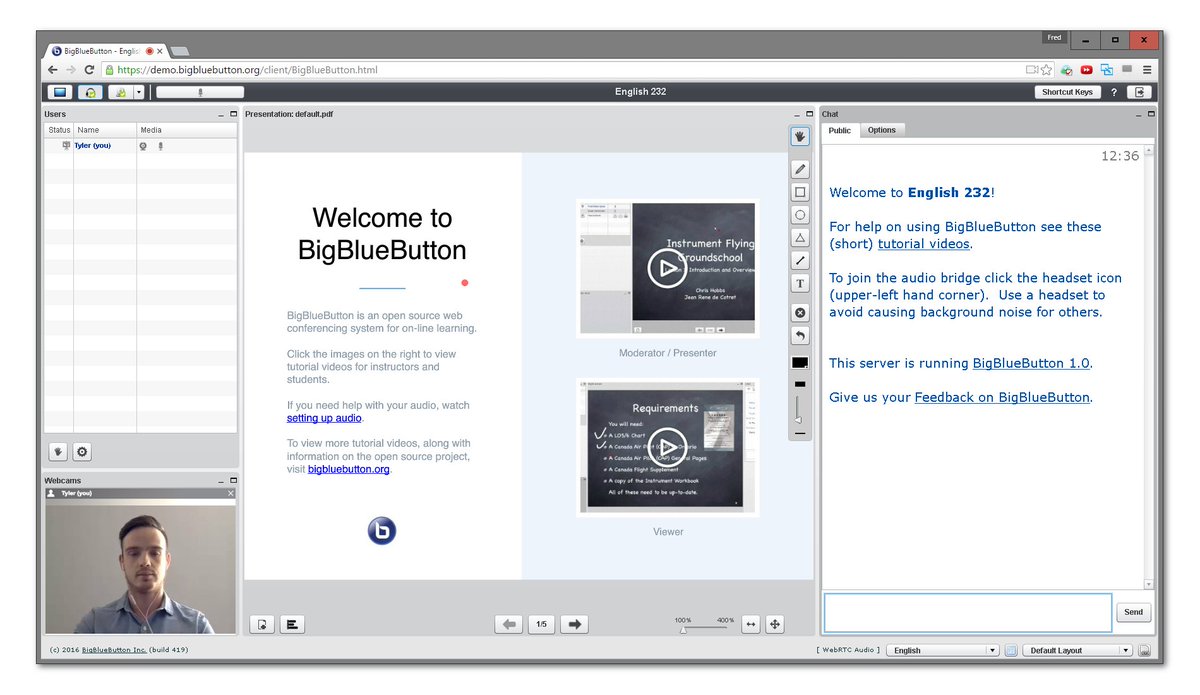The image size is (1200, 695).
Task: Open the BigBlueButton Inc. footer link
Action: [114, 650]
